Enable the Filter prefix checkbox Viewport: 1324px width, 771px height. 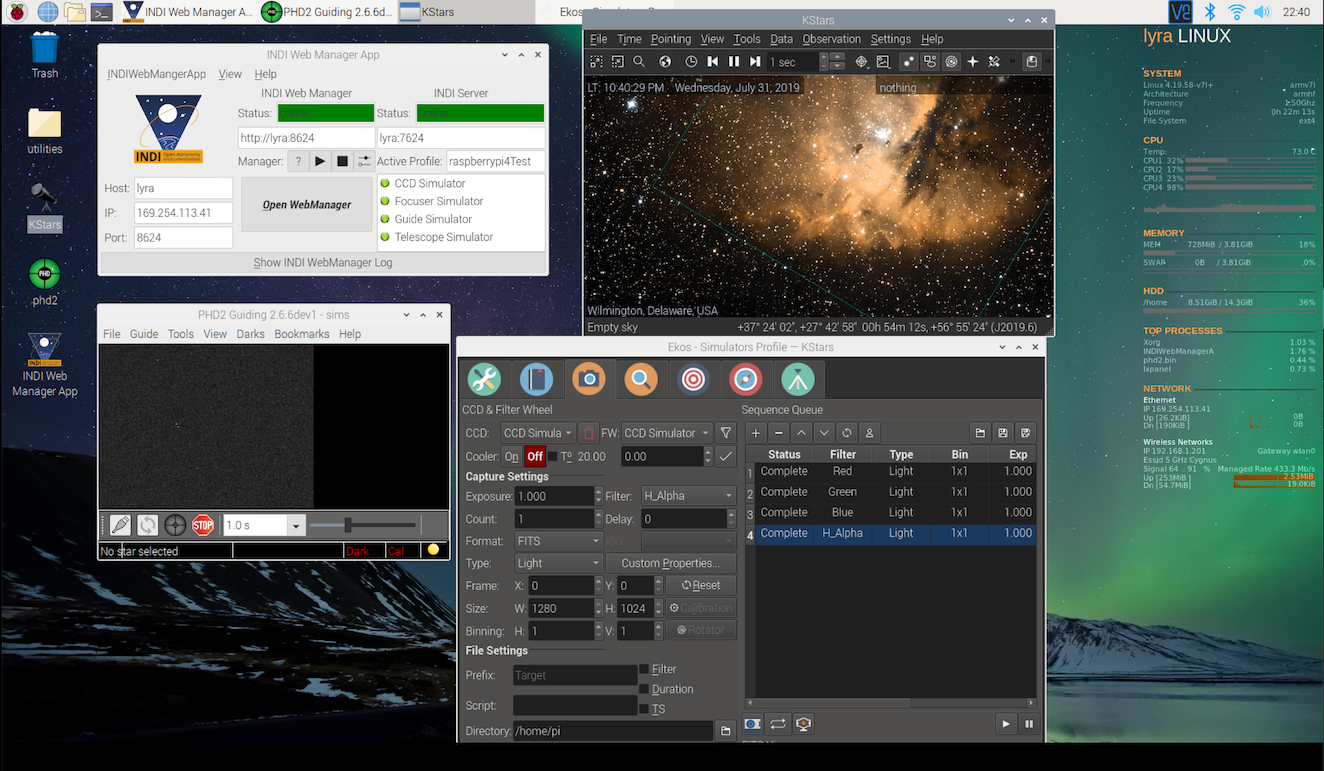pyautogui.click(x=644, y=669)
